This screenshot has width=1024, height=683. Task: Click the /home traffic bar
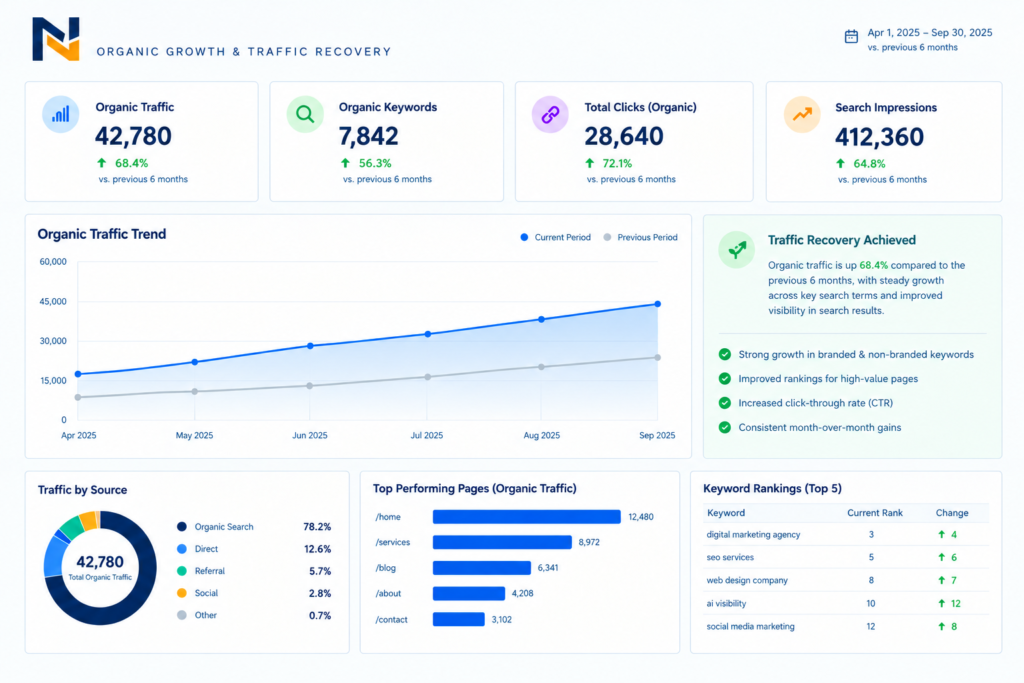[526, 516]
